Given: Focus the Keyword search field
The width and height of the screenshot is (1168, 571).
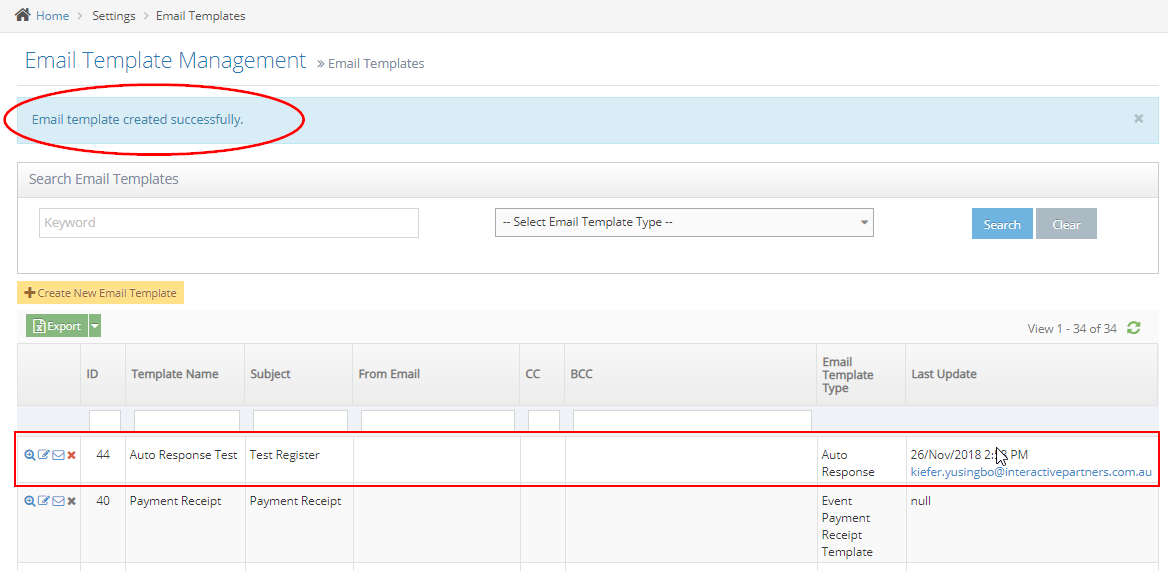Looking at the screenshot, I should [228, 223].
